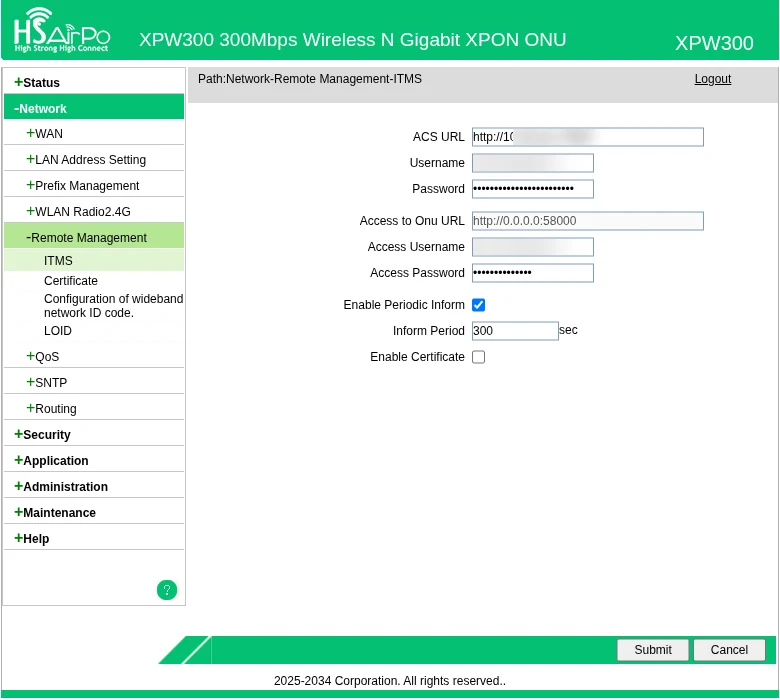780x700 pixels.
Task: Check the Enable Certificate checkbox
Action: pos(479,357)
